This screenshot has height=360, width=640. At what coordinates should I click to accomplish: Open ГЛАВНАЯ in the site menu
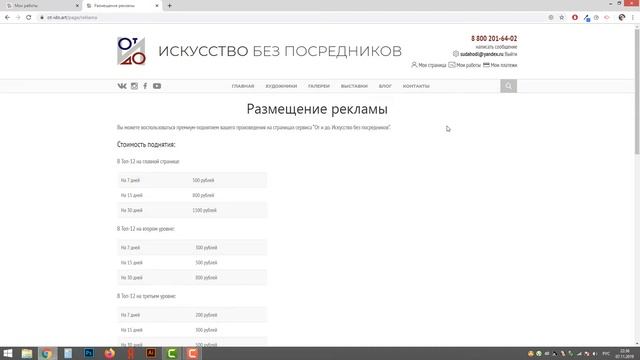[243, 86]
